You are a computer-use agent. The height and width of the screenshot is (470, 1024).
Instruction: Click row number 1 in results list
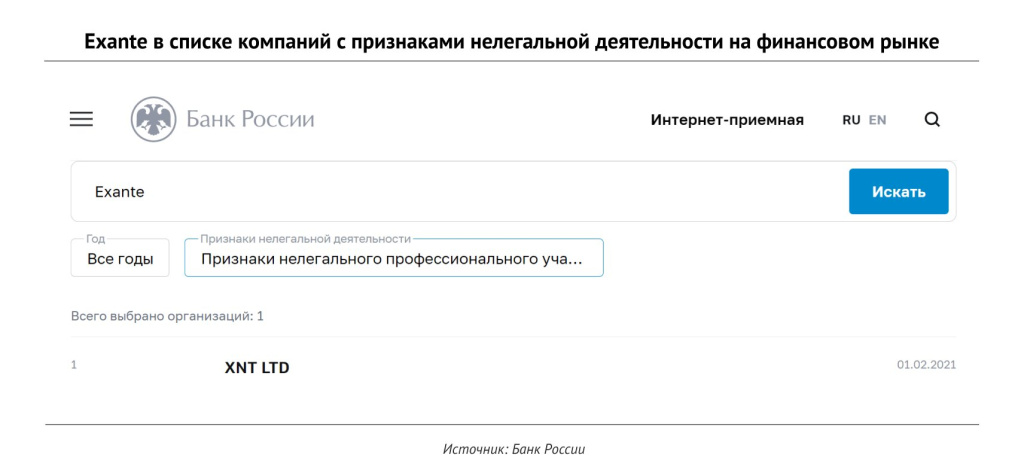(x=74, y=365)
